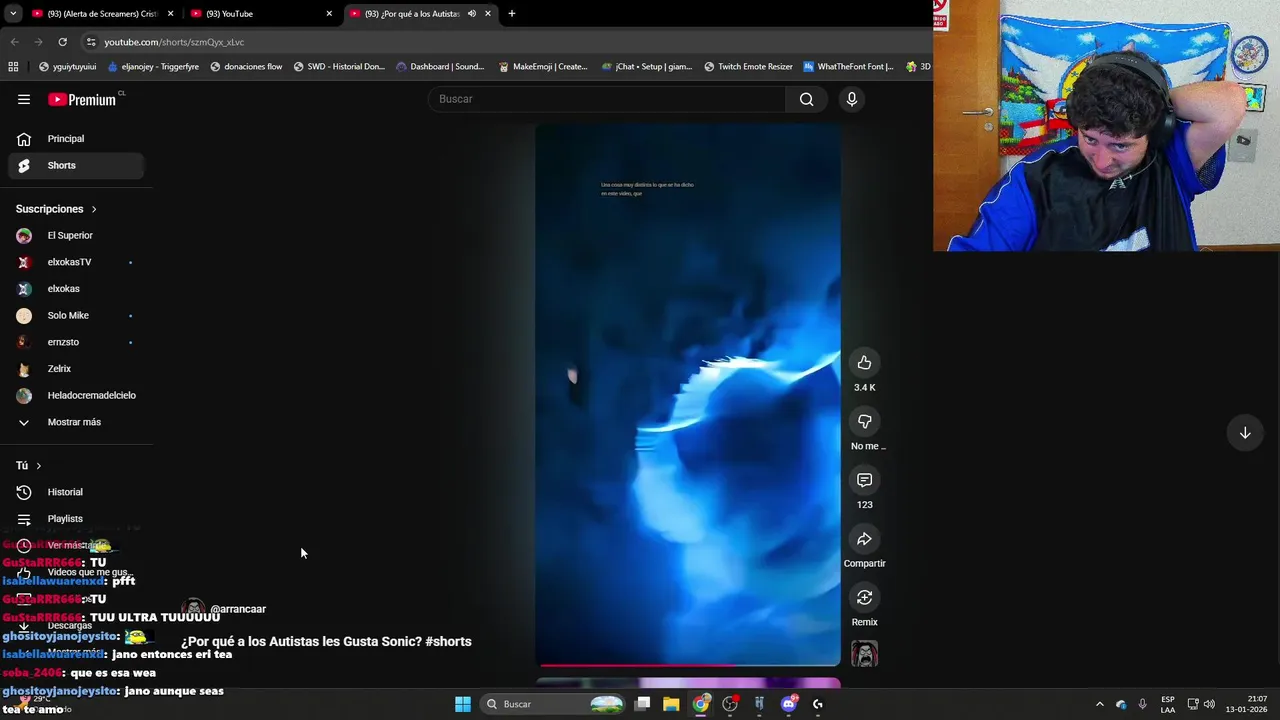Screen dimensions: 1280x720
Task: Open the comments showing 123
Action: pos(864,481)
